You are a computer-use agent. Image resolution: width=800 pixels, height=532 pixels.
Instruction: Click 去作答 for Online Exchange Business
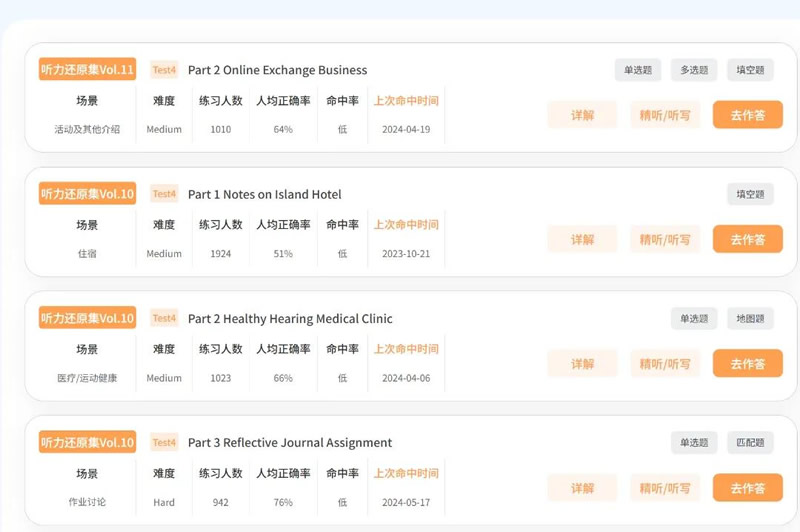[747, 115]
